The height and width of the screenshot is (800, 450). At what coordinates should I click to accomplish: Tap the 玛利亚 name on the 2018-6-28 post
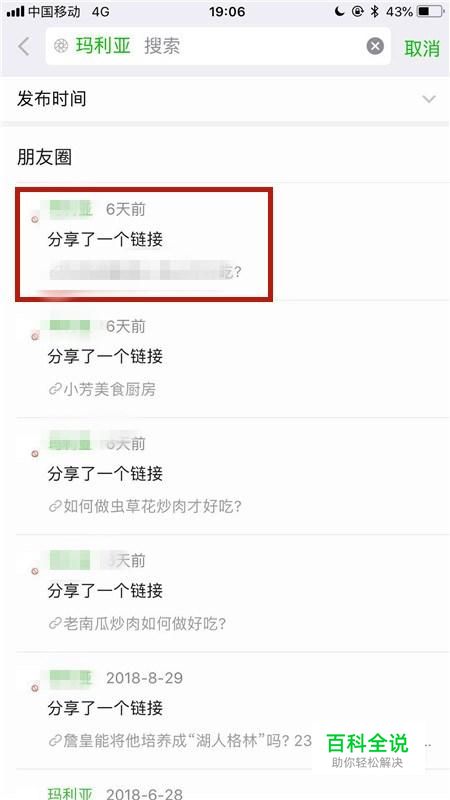tap(70, 794)
